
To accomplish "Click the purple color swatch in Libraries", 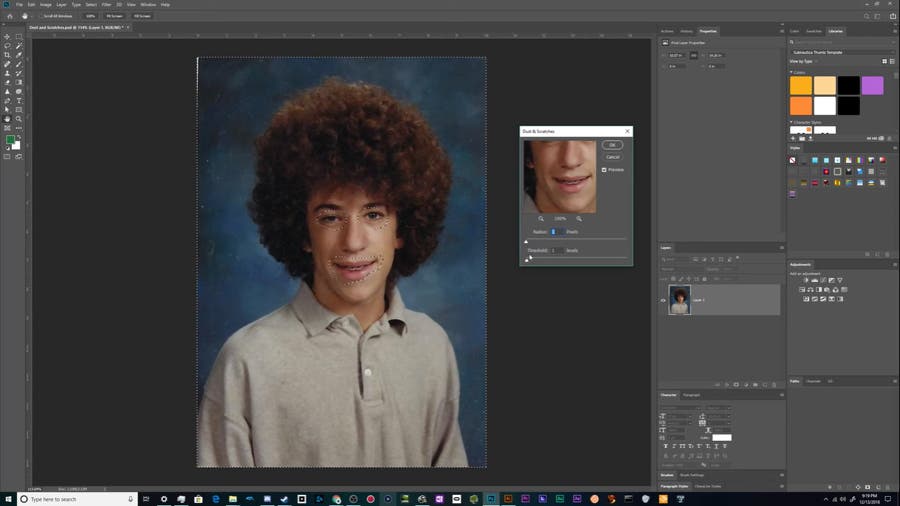I will tap(872, 85).
